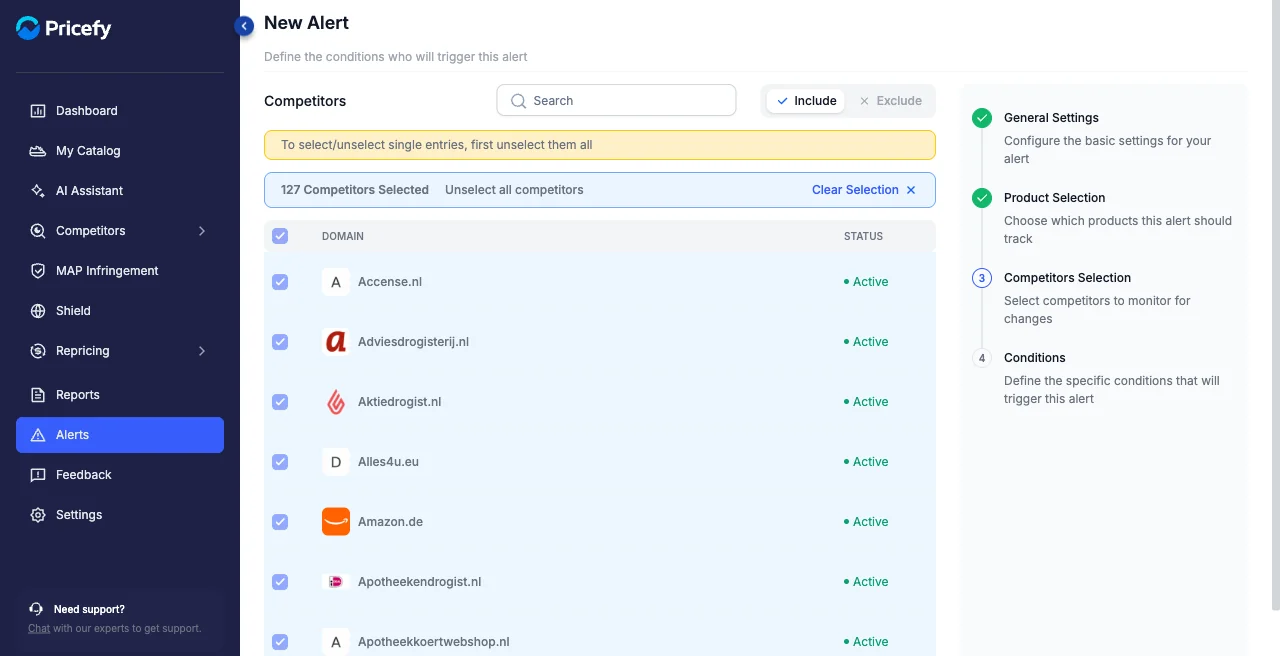Switch to Include mode

tap(806, 101)
